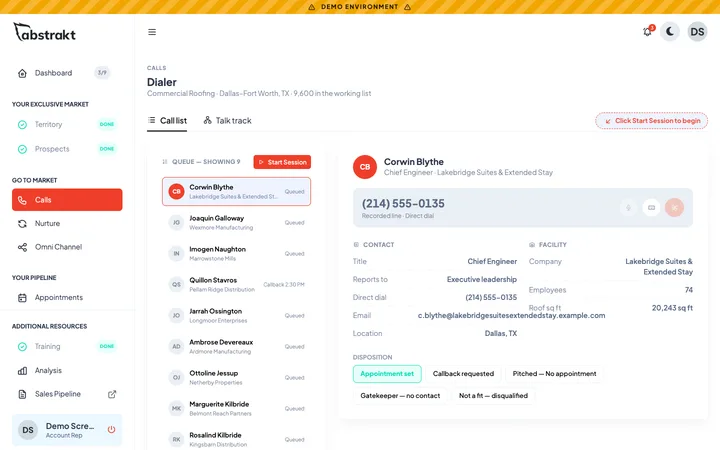The height and width of the screenshot is (450, 720).
Task: Open the notifications bell
Action: 647,32
